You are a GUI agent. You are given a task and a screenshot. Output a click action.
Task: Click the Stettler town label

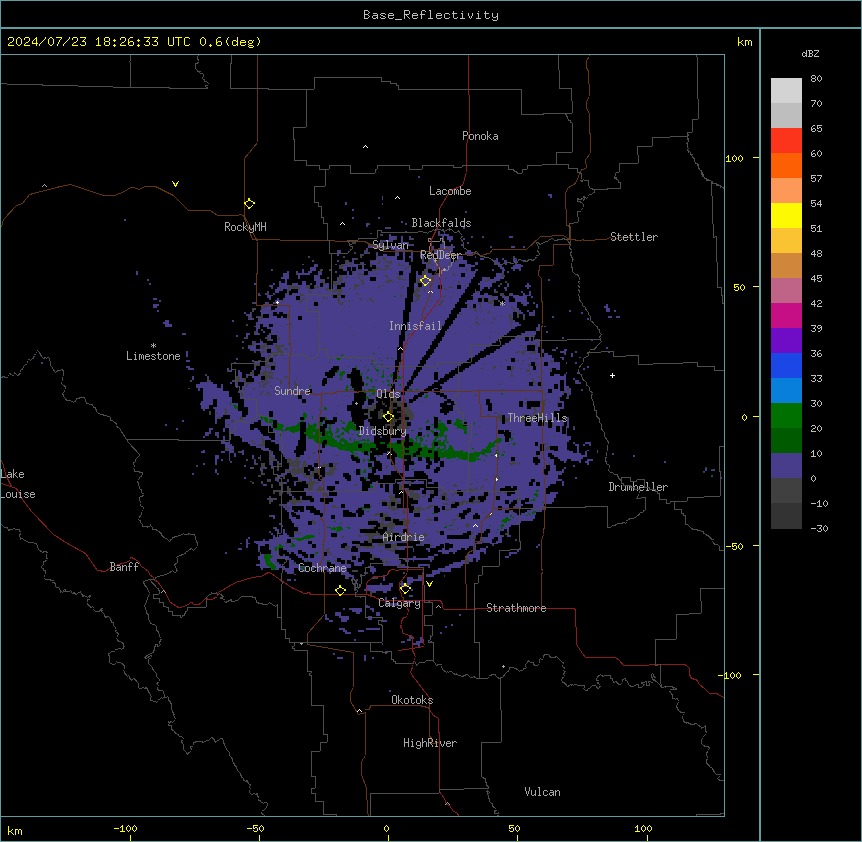[634, 237]
